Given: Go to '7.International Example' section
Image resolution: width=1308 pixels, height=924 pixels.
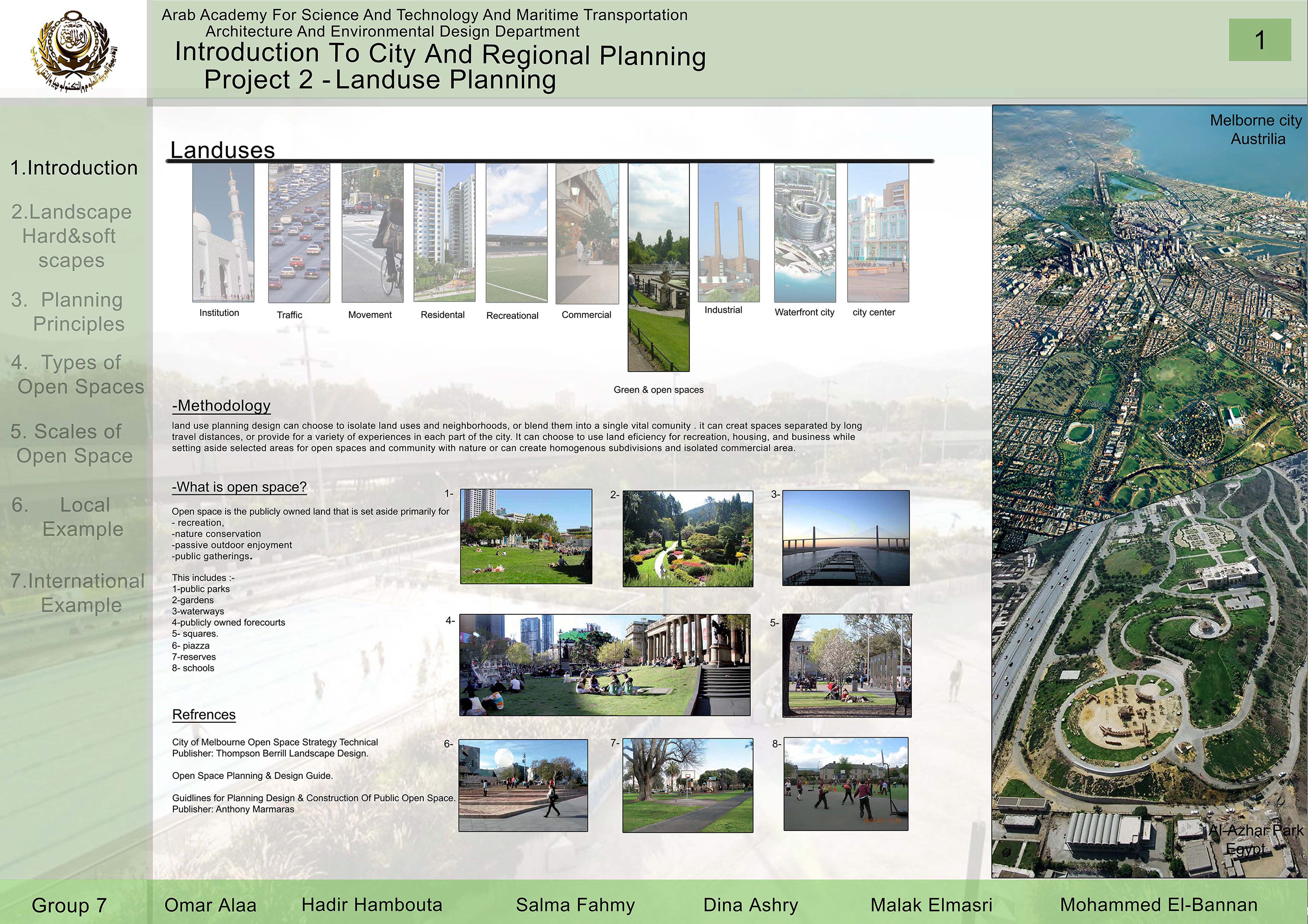Looking at the screenshot, I should 78,592.
